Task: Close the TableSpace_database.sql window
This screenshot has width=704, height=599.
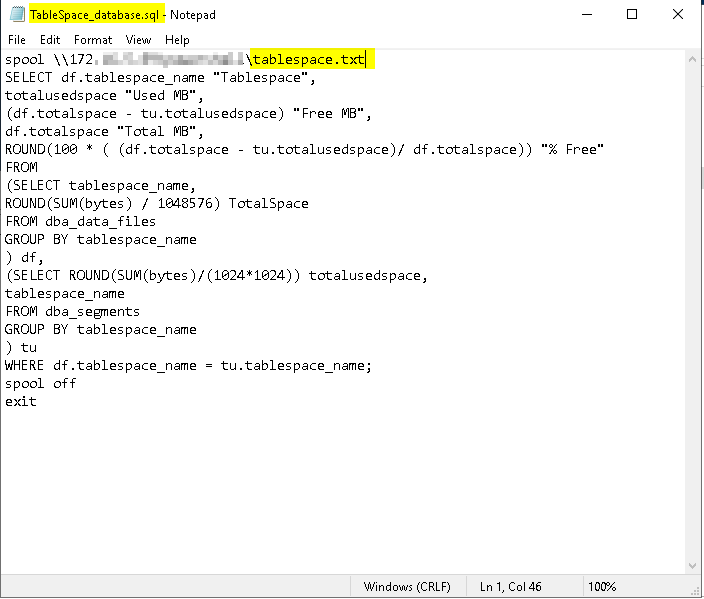Action: 678,15
